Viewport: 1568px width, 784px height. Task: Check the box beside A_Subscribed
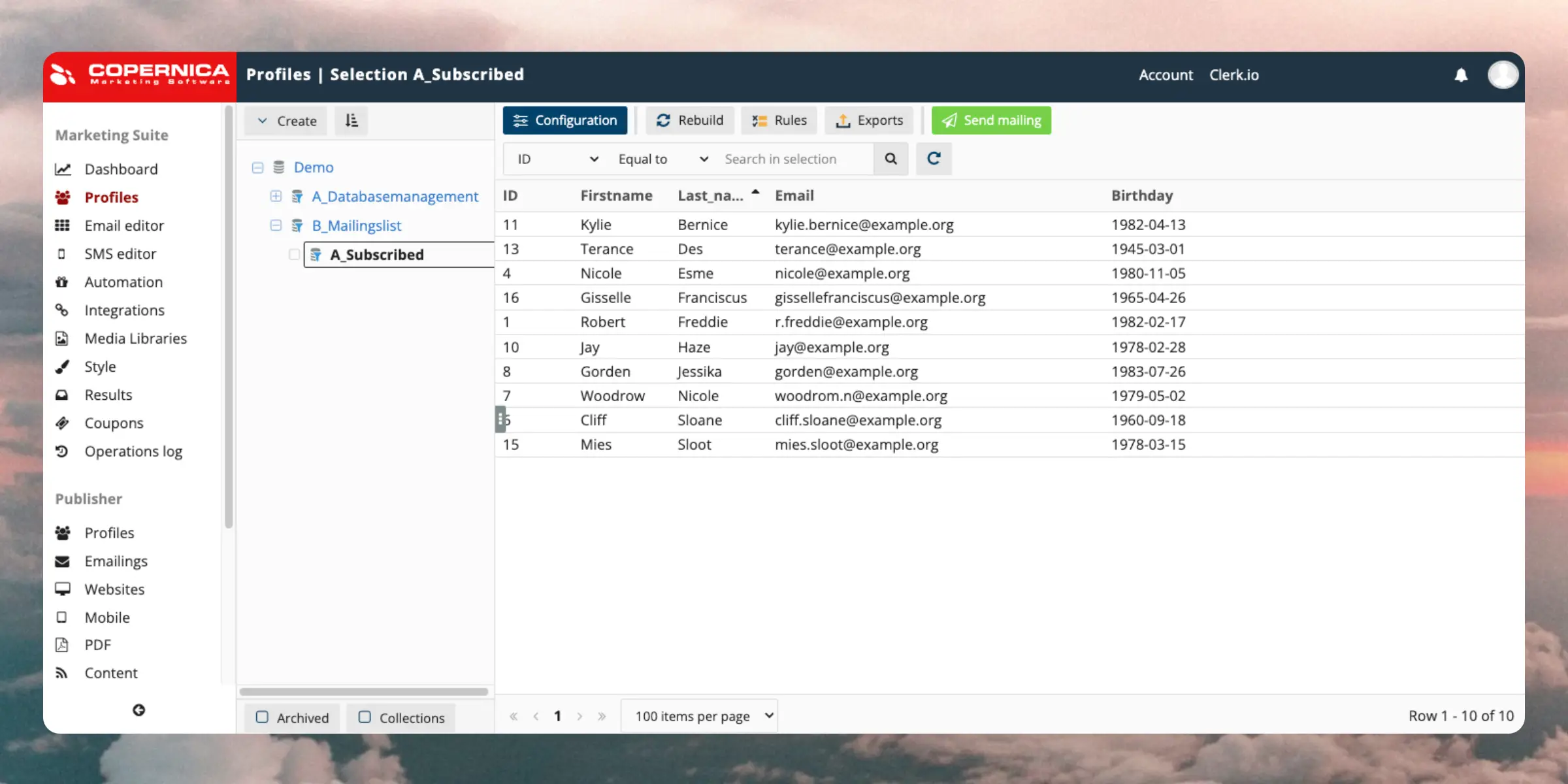(294, 255)
